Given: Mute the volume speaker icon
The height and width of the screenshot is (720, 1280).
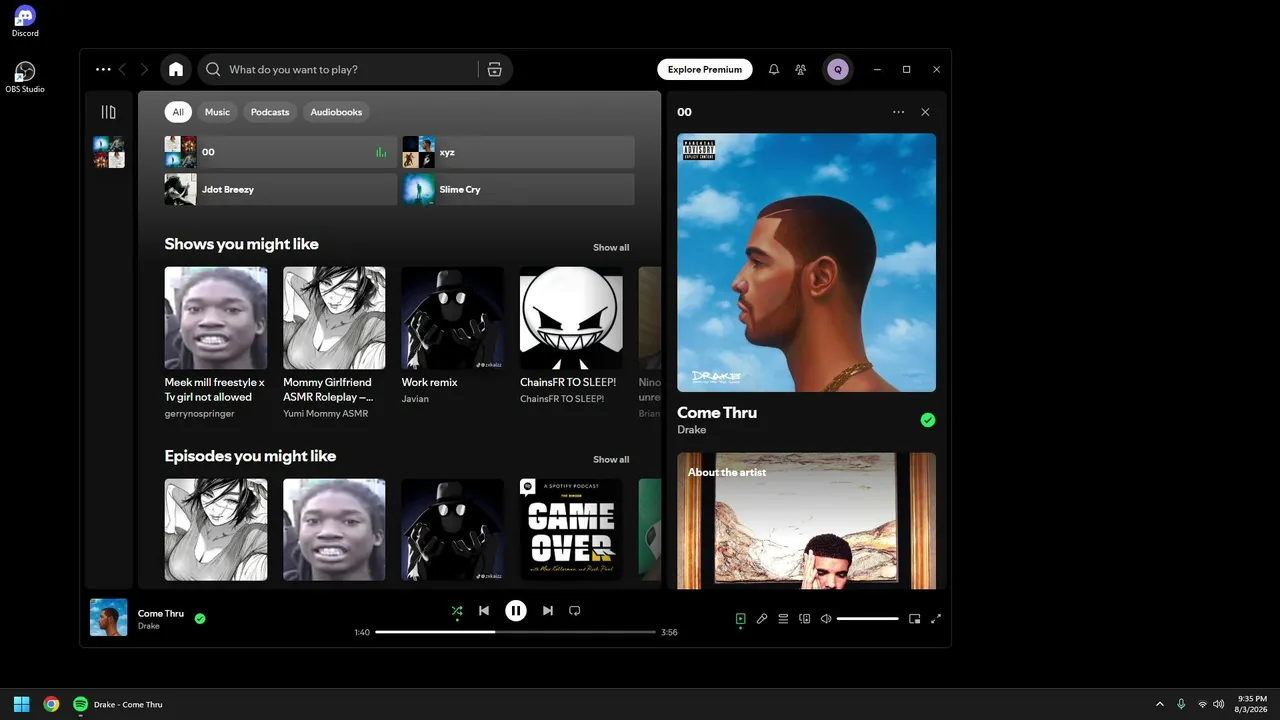Looking at the screenshot, I should [x=826, y=619].
